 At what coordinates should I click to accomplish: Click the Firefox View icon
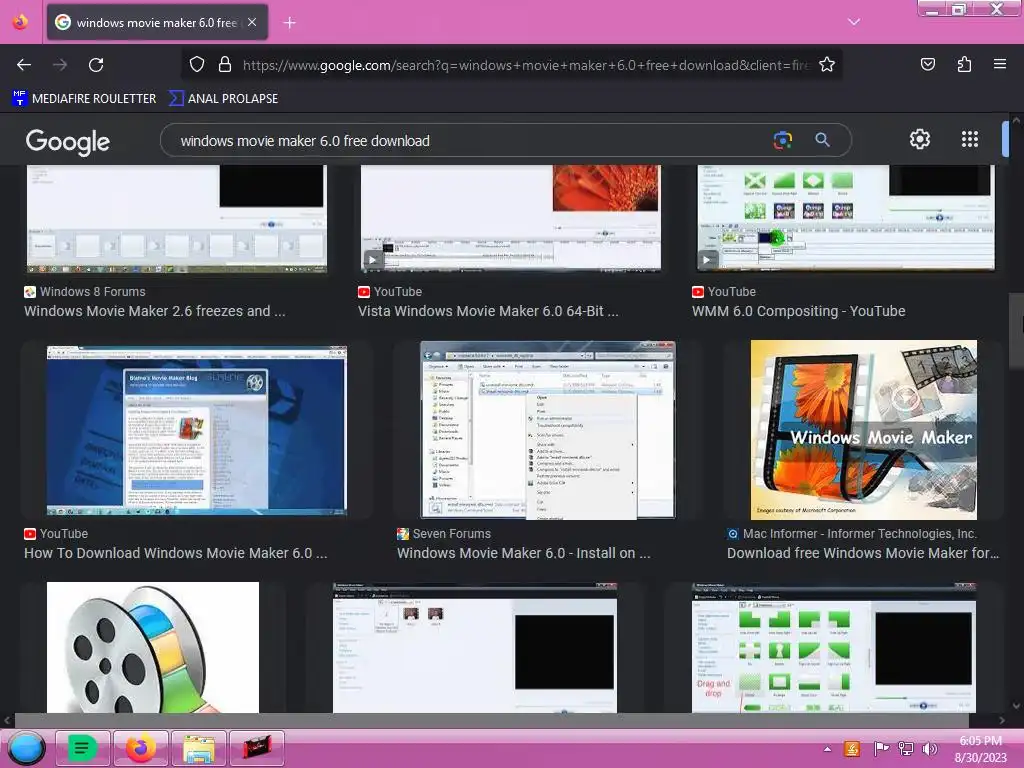coord(20,22)
